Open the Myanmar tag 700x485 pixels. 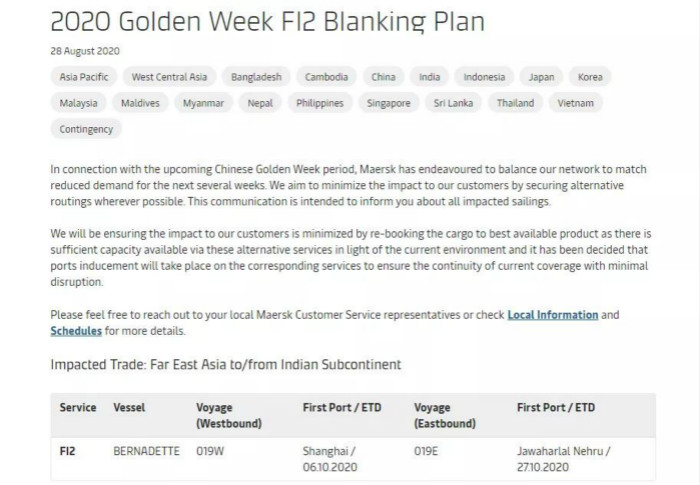204,103
